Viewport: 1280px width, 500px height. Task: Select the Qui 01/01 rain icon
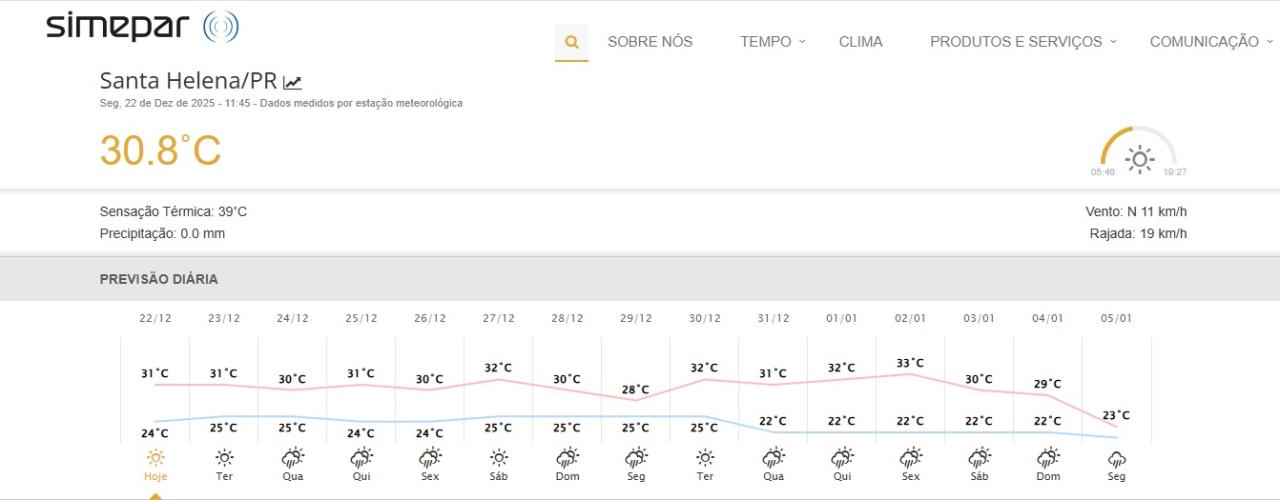pyautogui.click(x=842, y=457)
